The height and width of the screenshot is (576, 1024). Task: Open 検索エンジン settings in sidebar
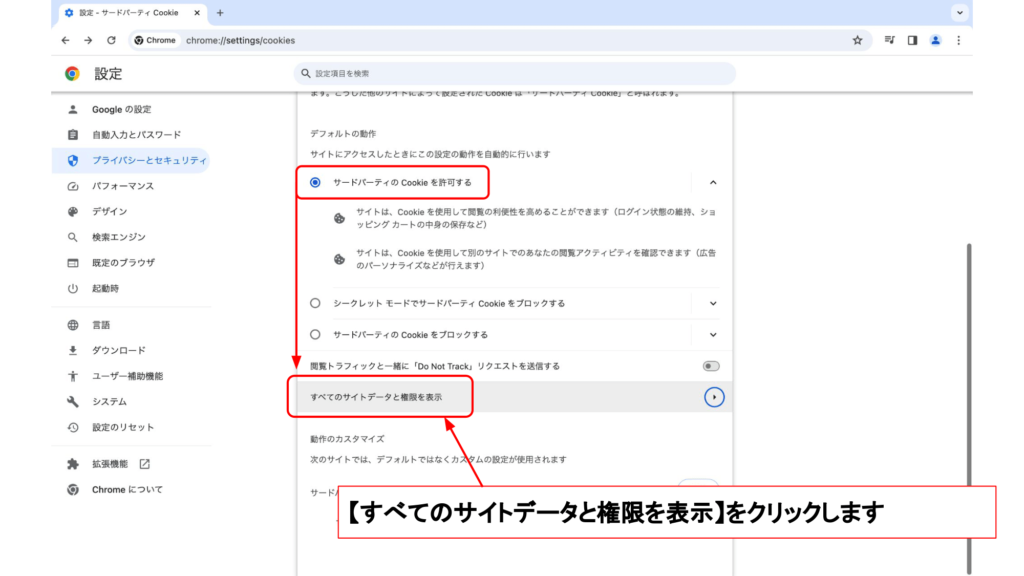tap(118, 237)
